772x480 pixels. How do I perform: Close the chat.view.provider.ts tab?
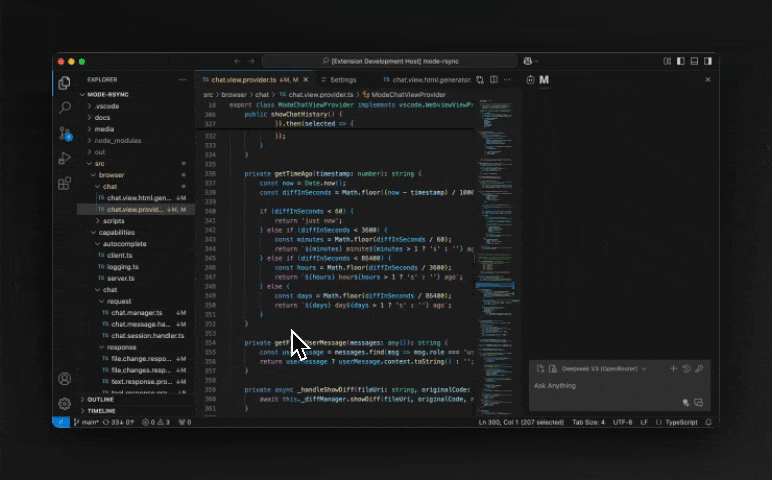click(306, 80)
